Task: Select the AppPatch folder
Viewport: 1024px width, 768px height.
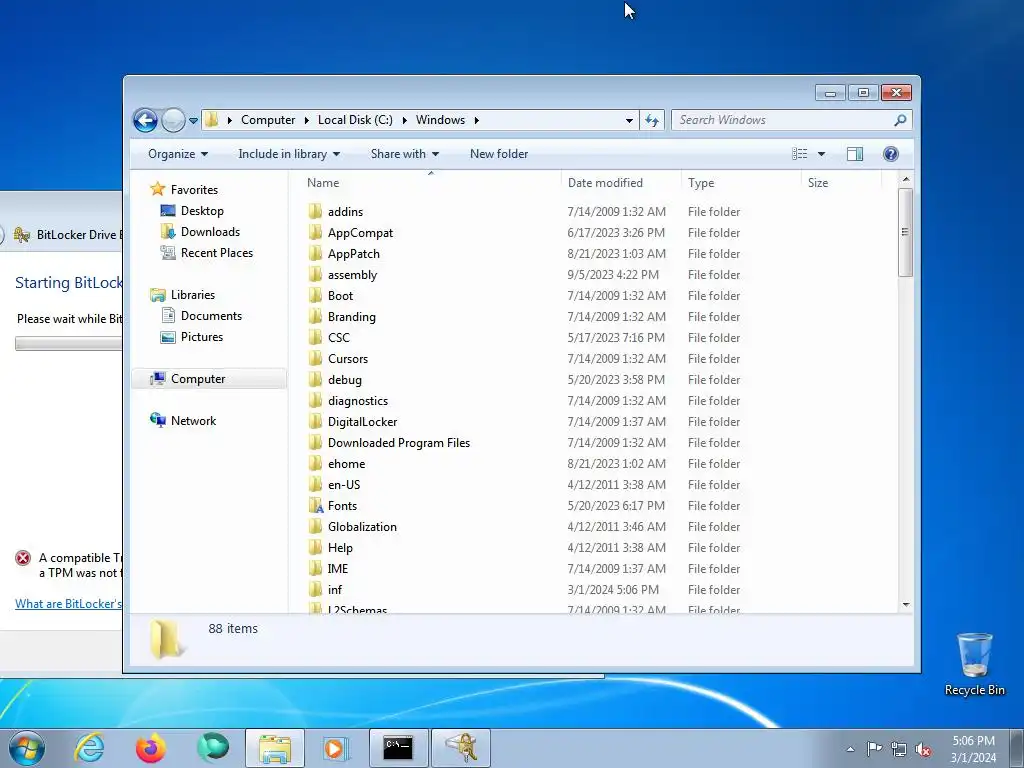Action: pos(353,254)
